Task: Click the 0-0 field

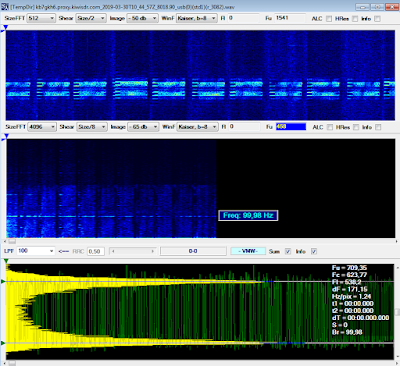Action: click(x=193, y=251)
